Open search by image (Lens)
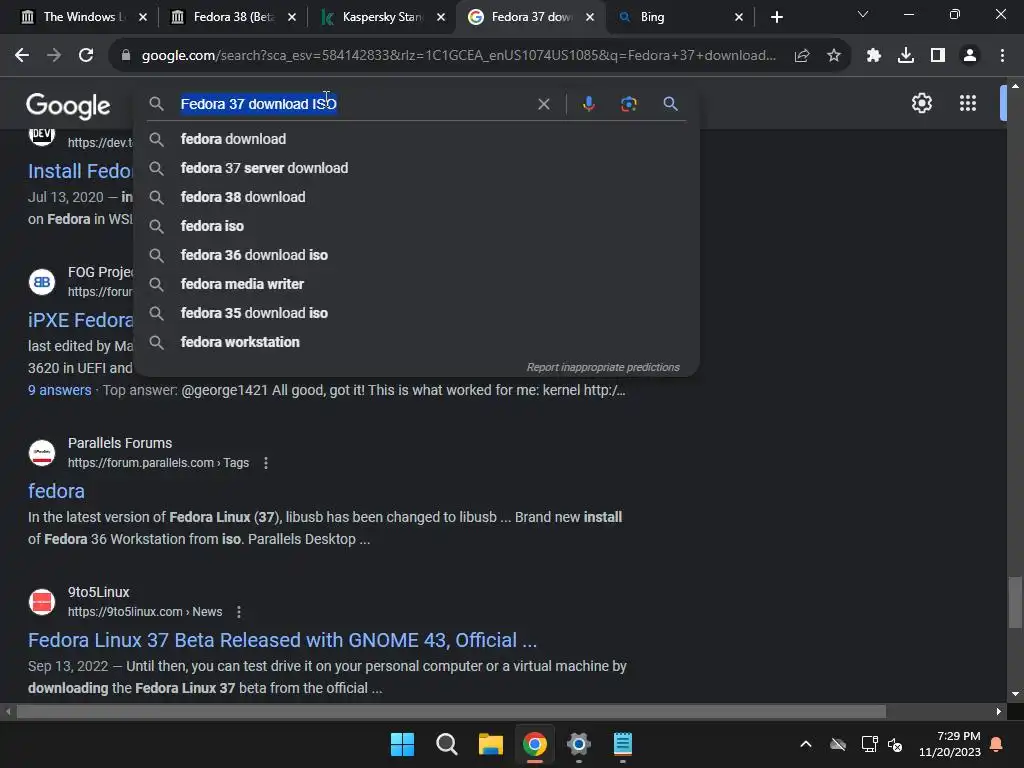1024x768 pixels. point(628,104)
